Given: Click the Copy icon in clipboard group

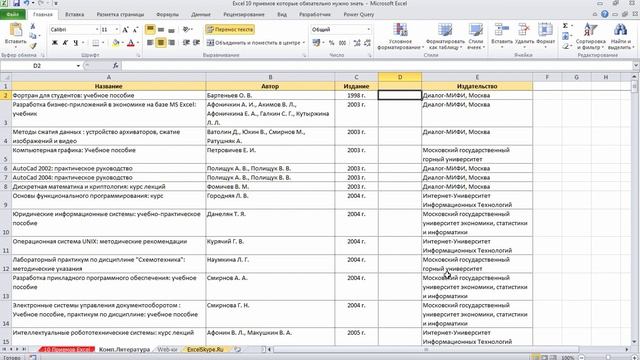Looking at the screenshot, I should point(33,36).
